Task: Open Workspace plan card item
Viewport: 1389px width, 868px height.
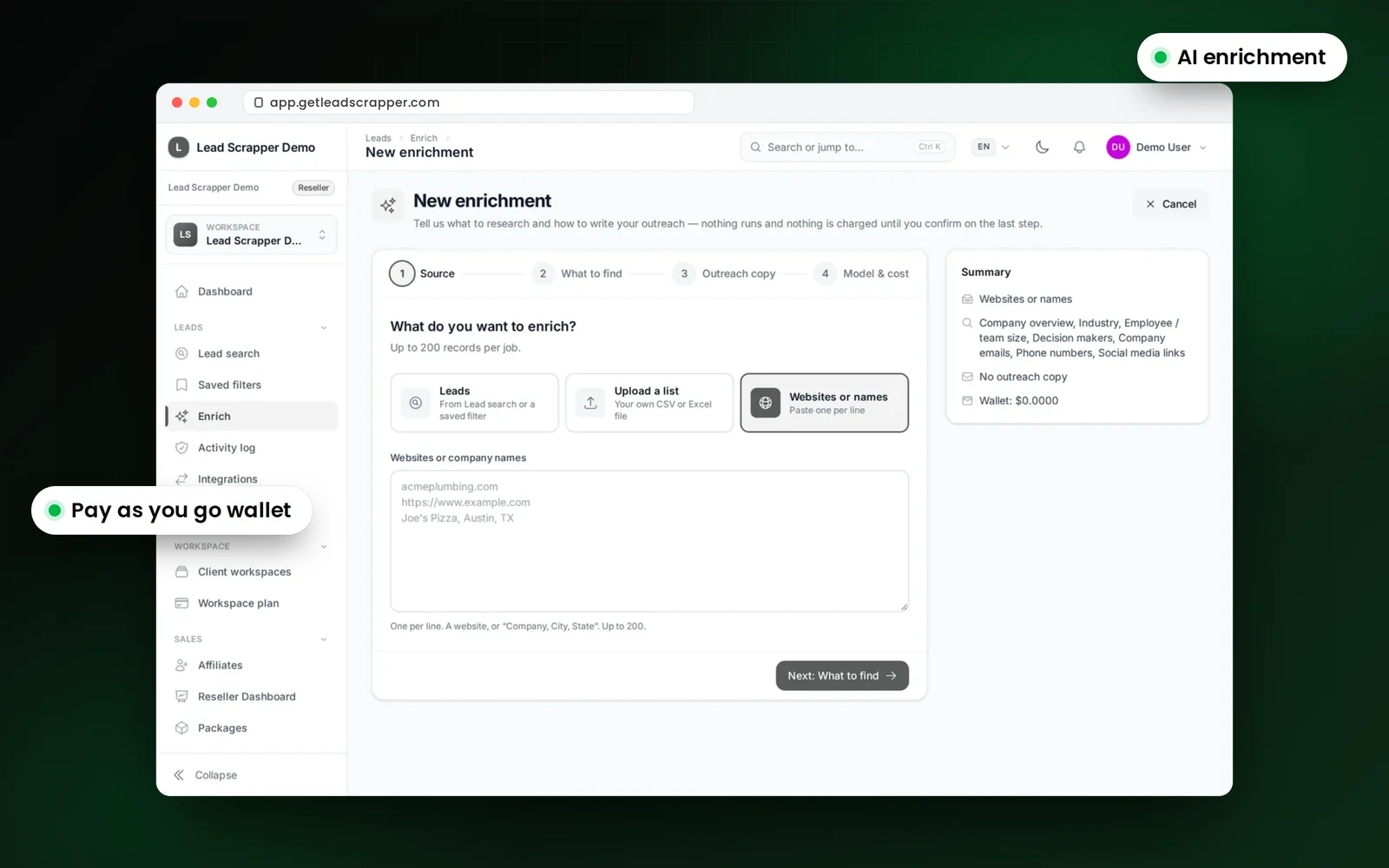Action: [x=251, y=603]
